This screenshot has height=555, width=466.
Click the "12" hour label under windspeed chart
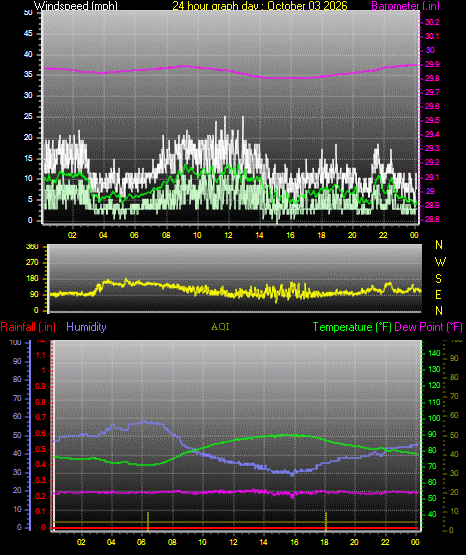[x=228, y=235]
